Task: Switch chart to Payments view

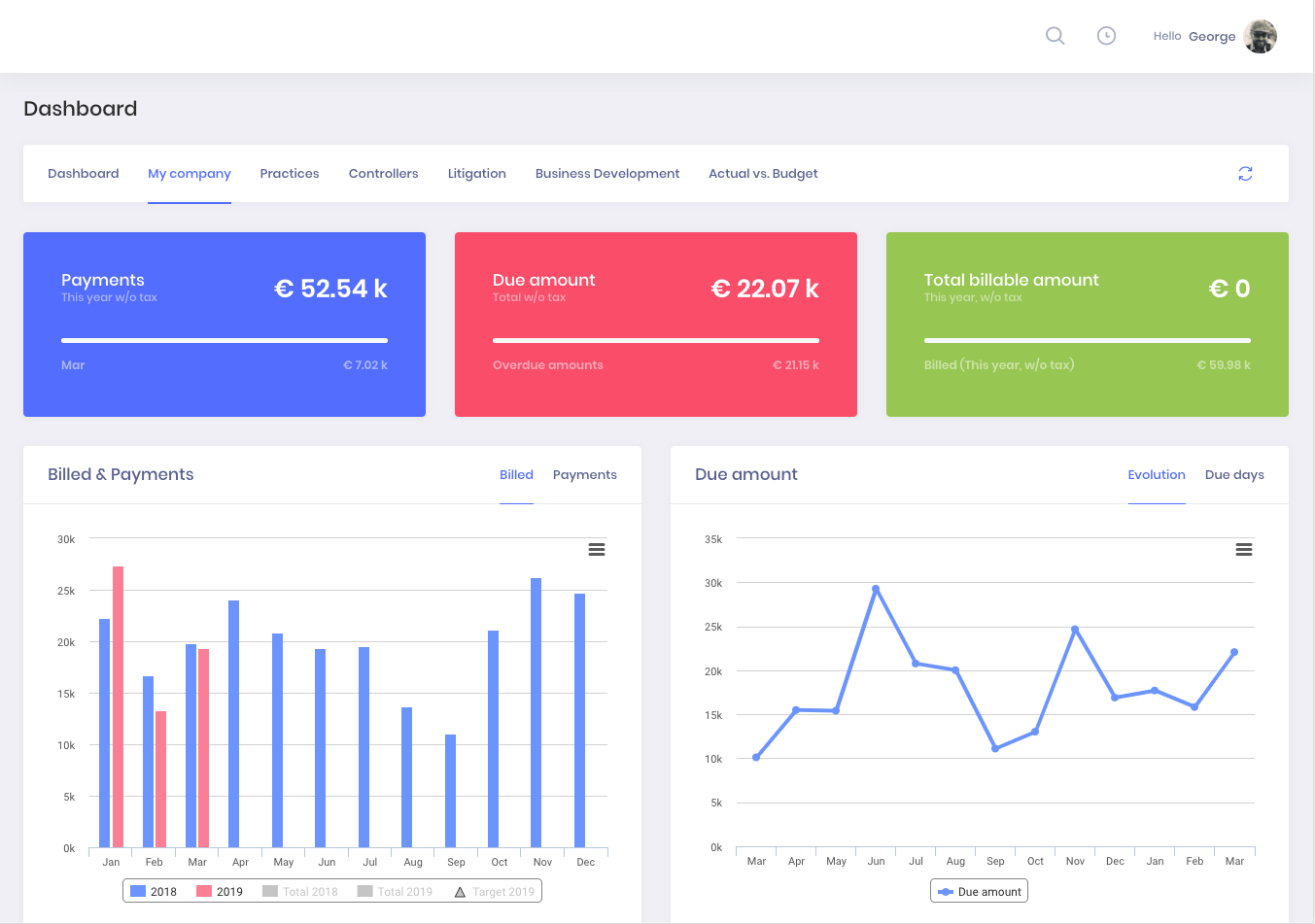Action: point(585,475)
